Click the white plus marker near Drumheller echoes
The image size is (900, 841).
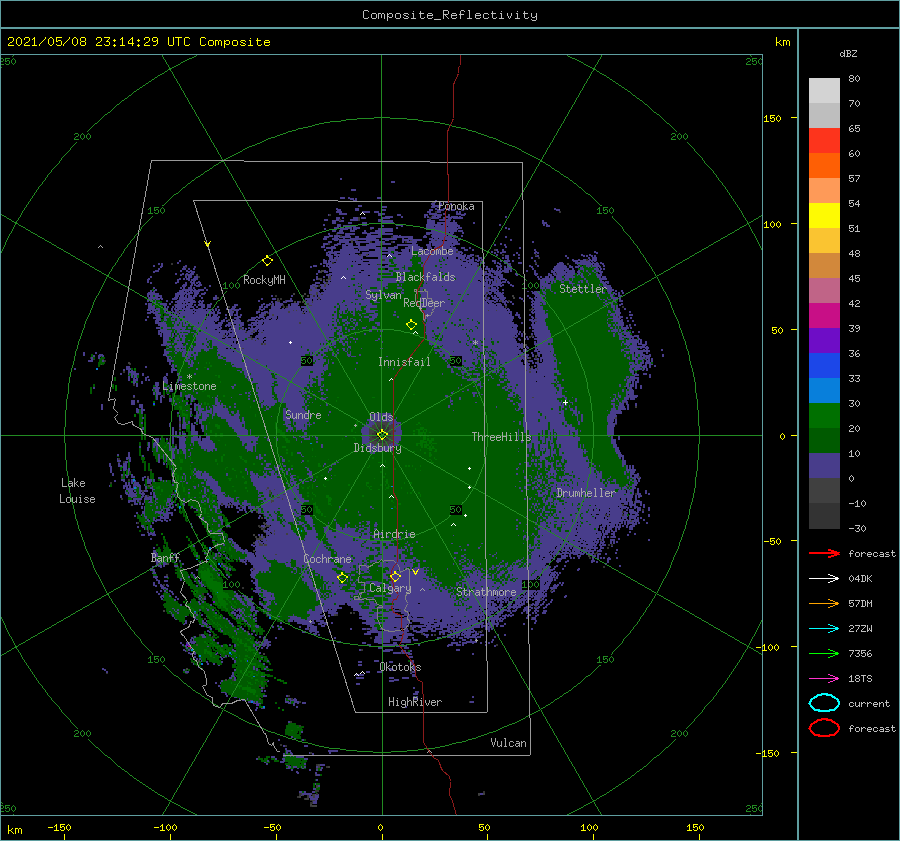[565, 402]
